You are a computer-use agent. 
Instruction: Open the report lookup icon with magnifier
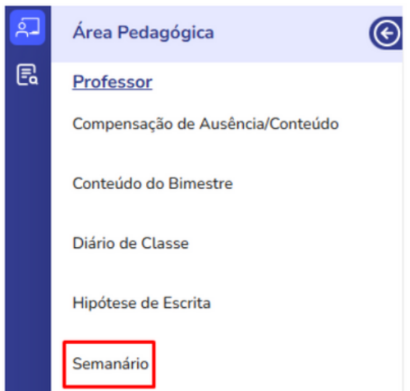(27, 75)
